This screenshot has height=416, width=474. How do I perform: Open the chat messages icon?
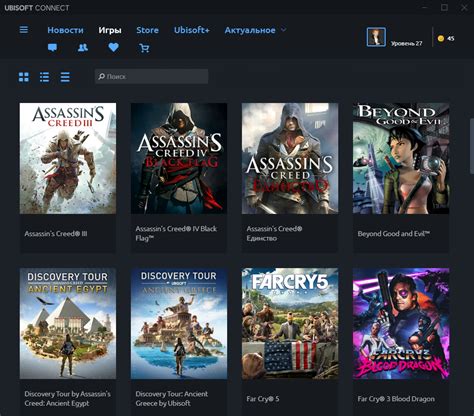pyautogui.click(x=52, y=48)
